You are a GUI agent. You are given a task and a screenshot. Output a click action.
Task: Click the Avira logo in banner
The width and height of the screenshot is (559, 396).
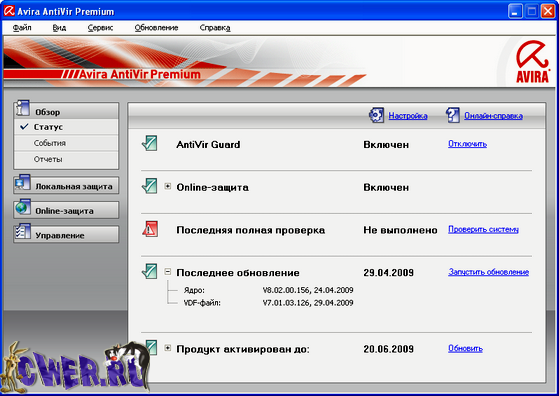[533, 62]
